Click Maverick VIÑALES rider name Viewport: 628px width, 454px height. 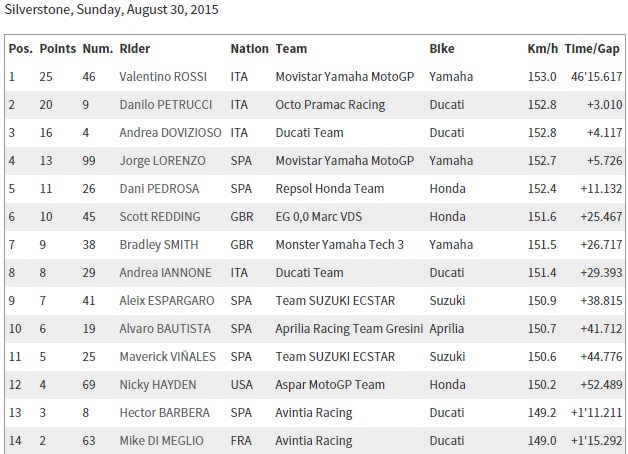(x=162, y=356)
